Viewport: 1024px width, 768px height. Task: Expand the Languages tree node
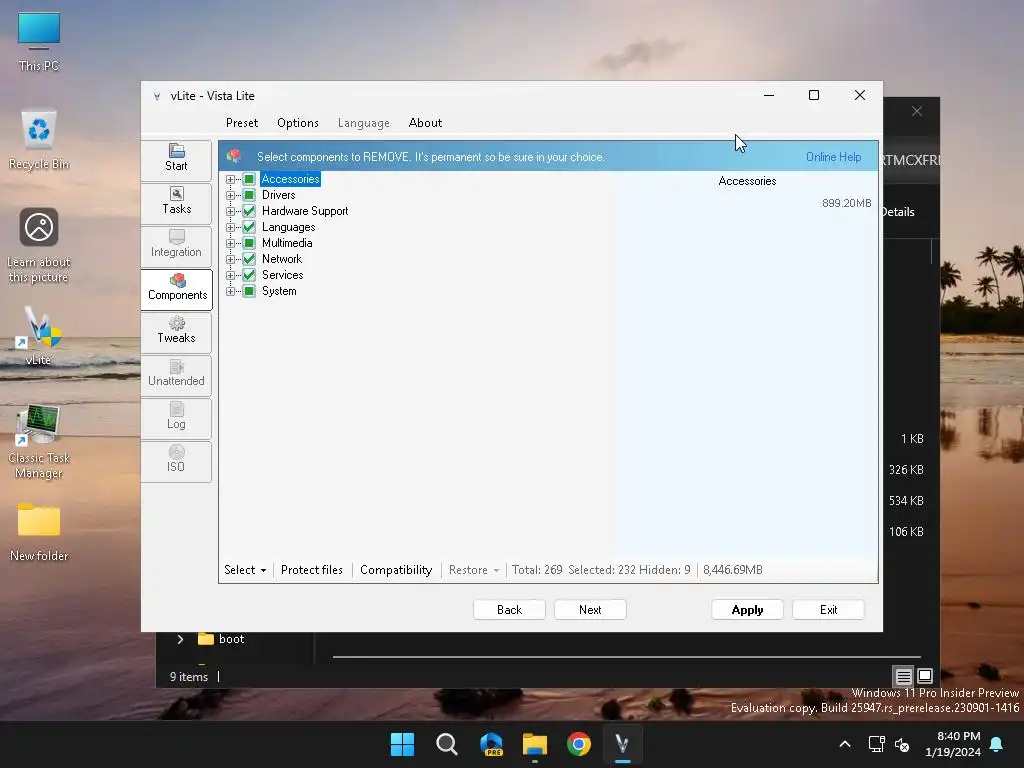230,227
